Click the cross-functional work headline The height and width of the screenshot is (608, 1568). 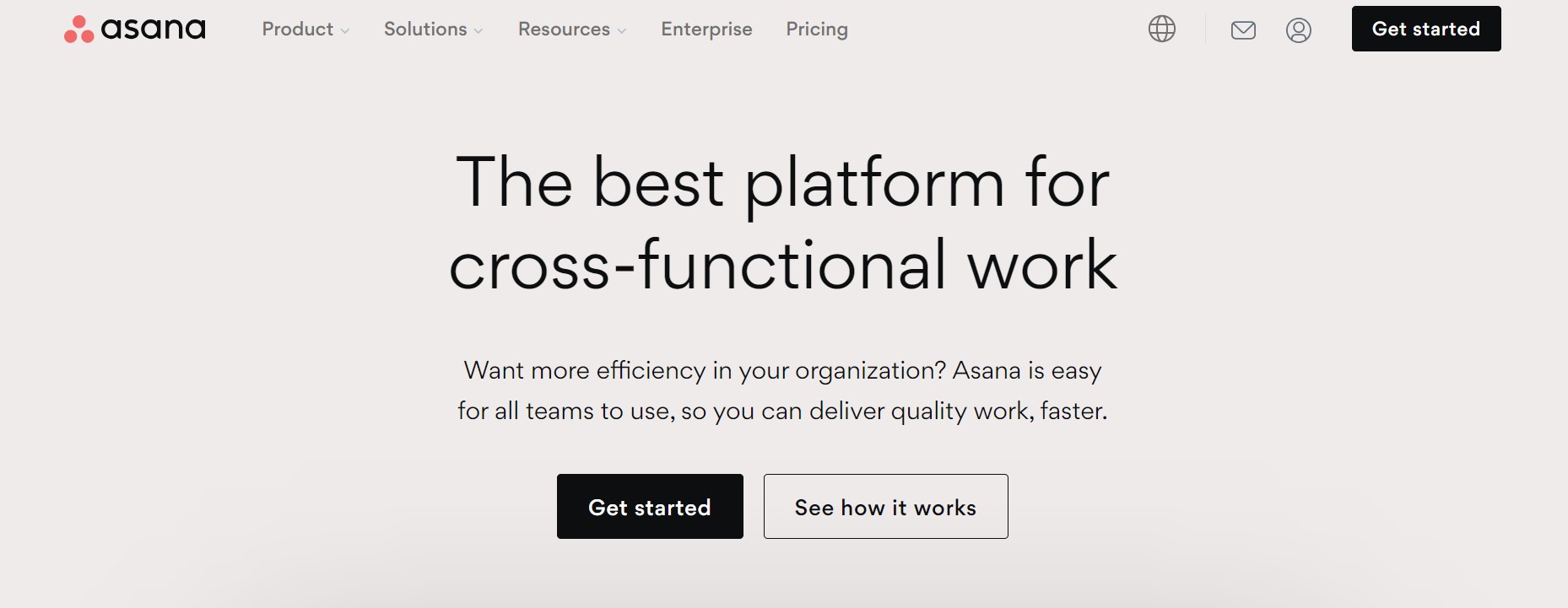pos(783,223)
